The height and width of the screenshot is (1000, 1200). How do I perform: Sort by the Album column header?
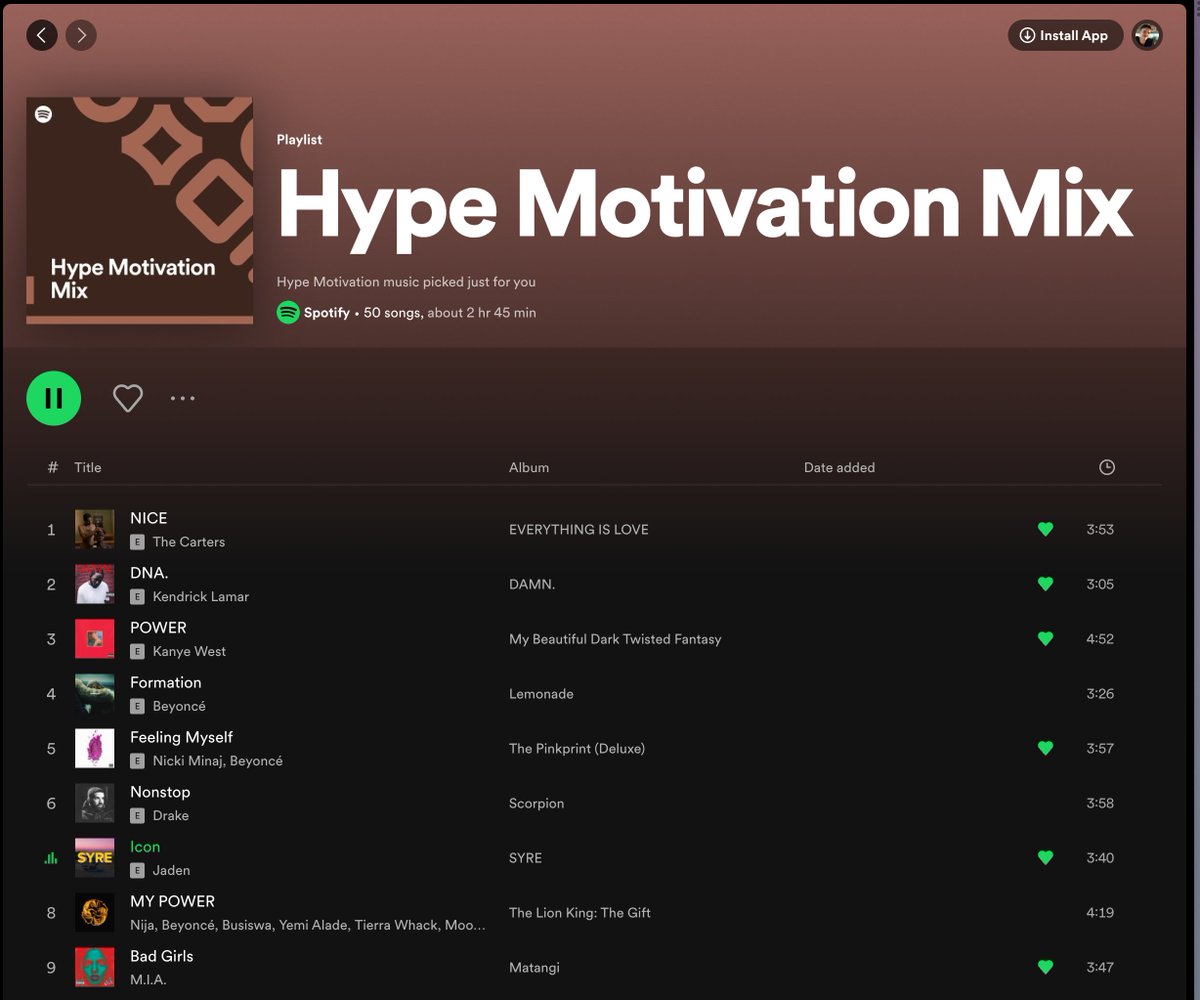[529, 467]
